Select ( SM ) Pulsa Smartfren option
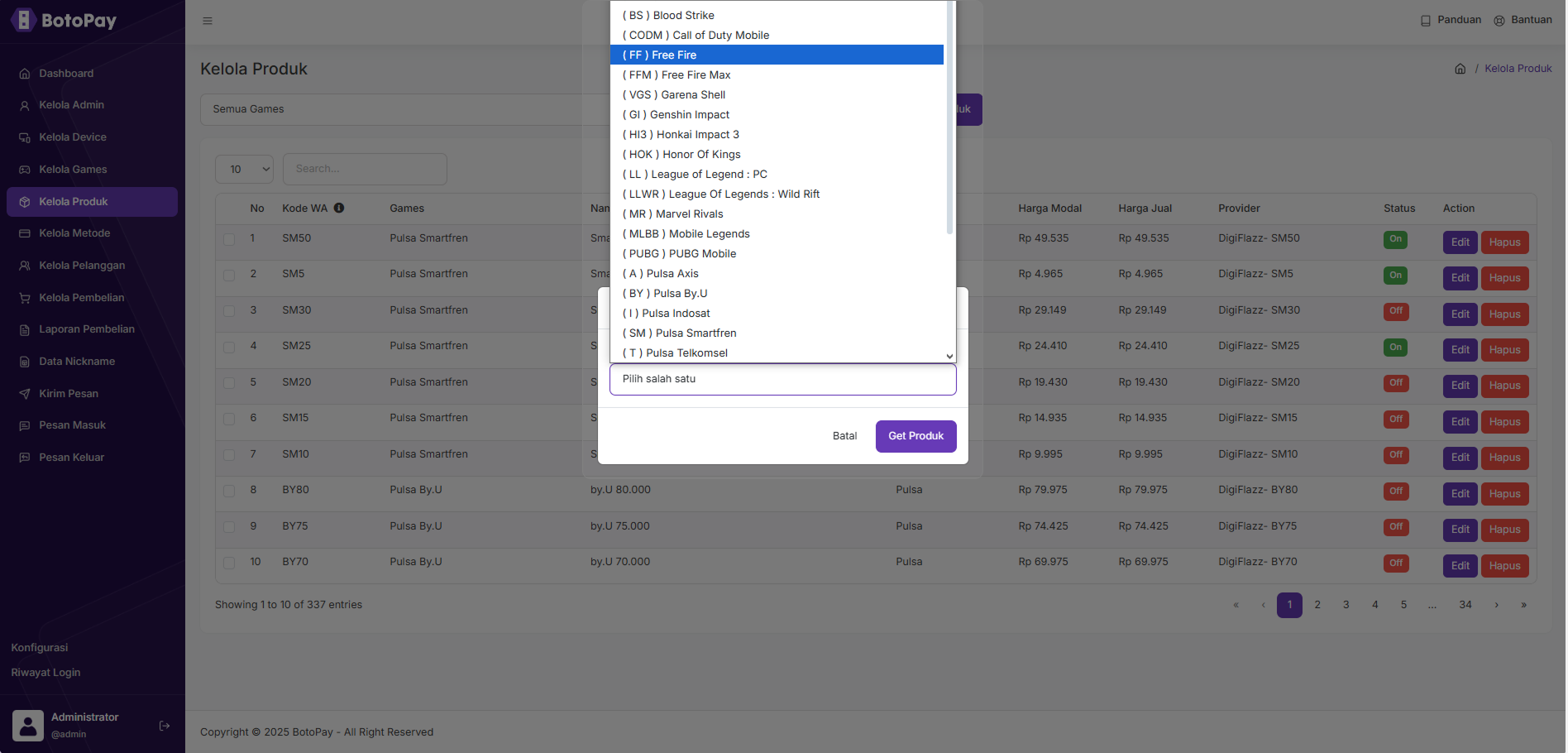 point(777,333)
